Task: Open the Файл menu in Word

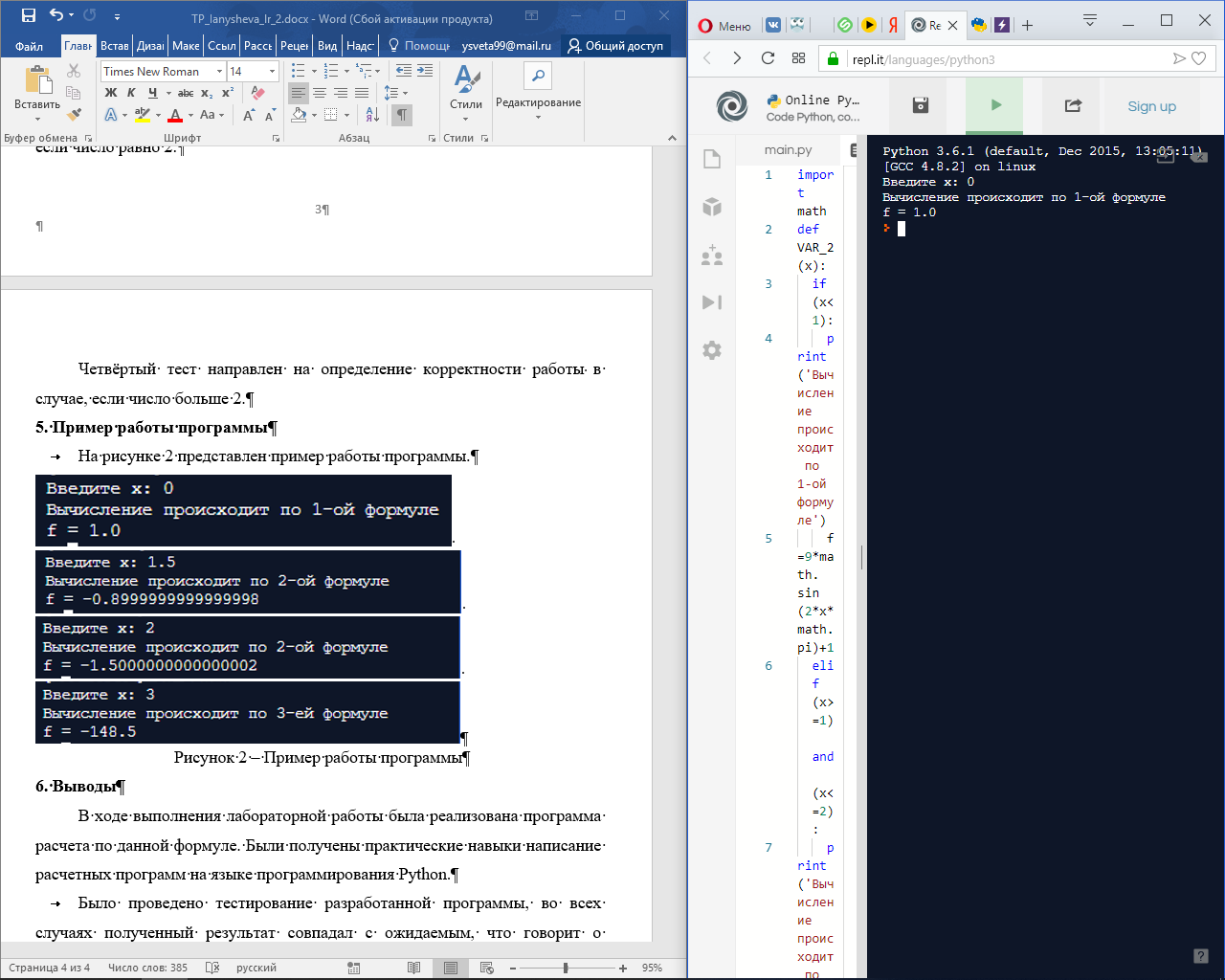Action: coord(29,46)
